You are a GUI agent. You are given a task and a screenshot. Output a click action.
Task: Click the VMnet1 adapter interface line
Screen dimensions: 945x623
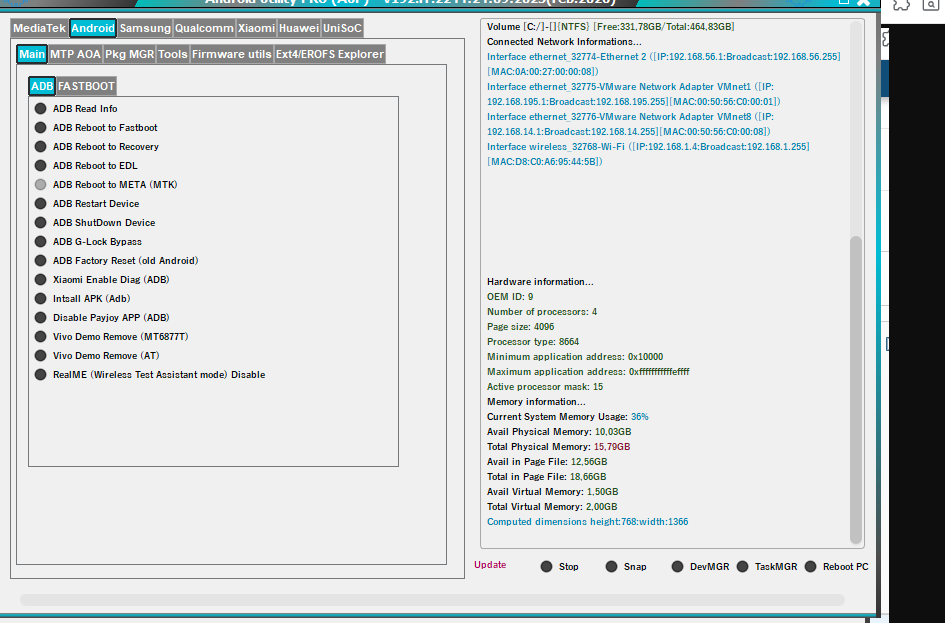coord(633,94)
